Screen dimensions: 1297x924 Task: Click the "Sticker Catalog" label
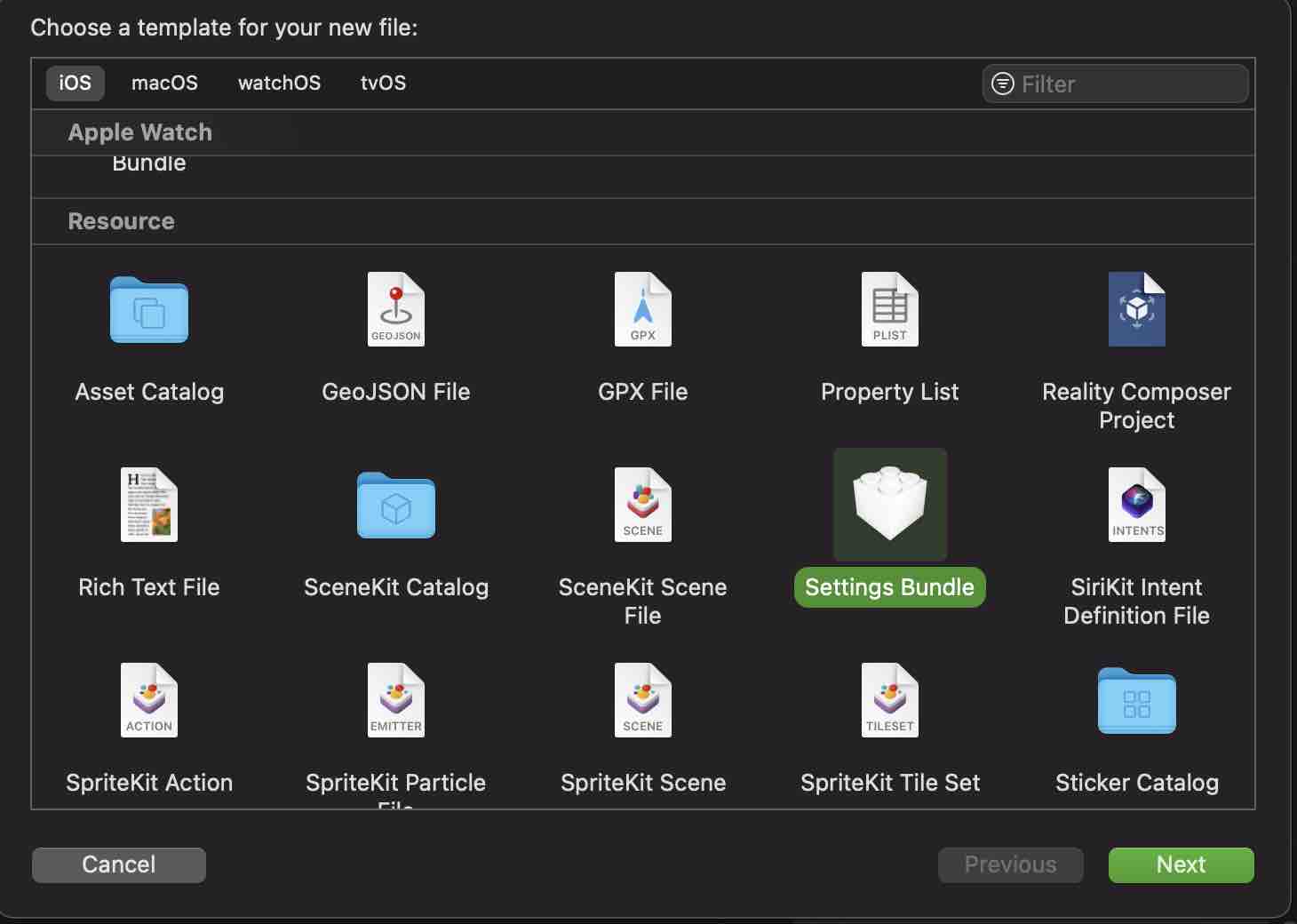coord(1137,783)
